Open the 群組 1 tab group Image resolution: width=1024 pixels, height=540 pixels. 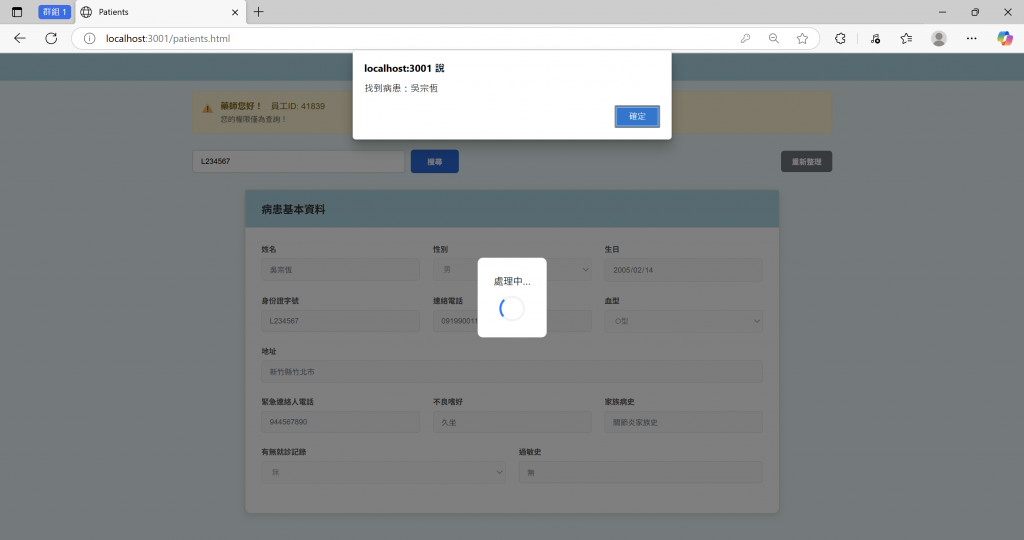54,12
